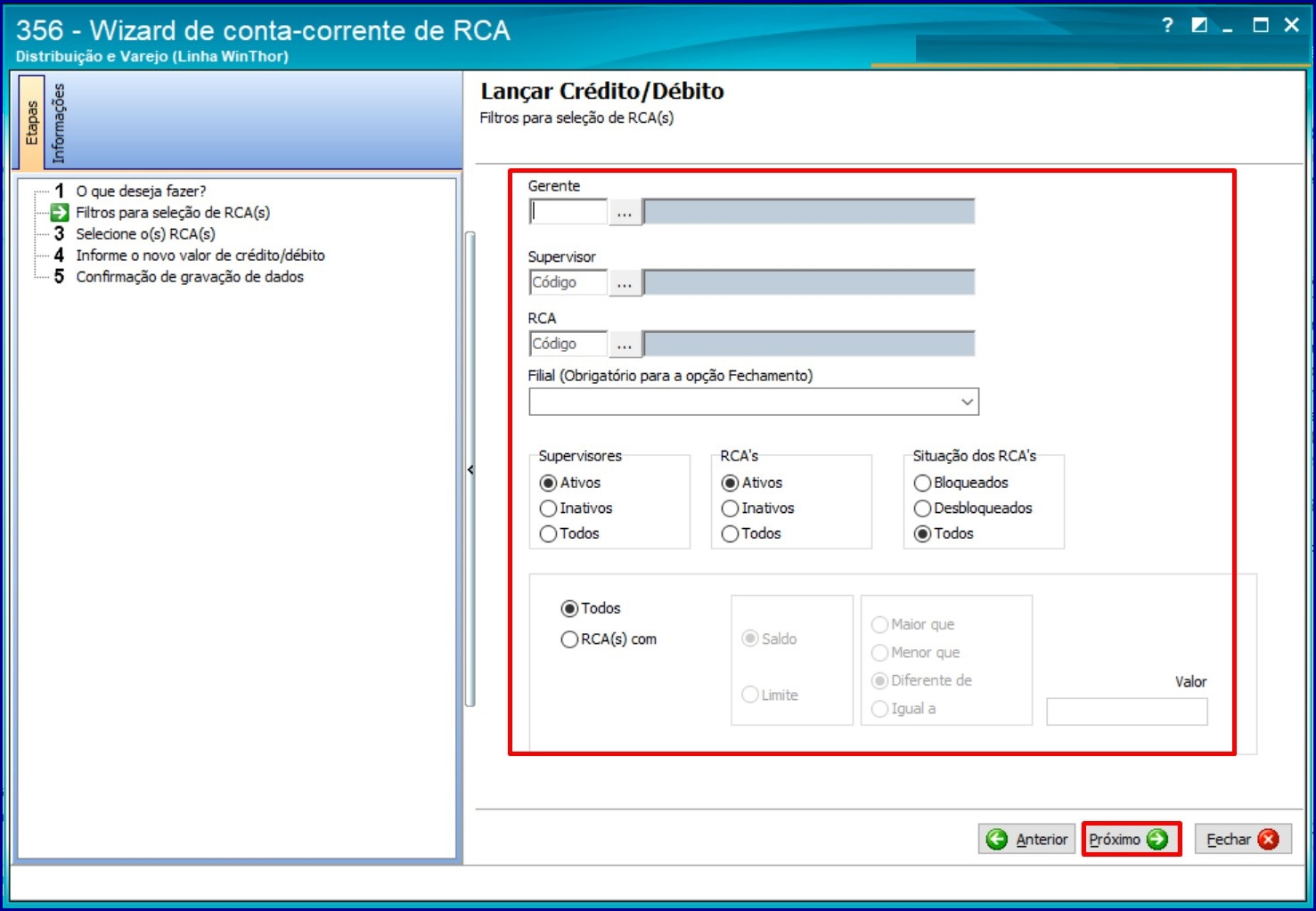Viewport: 1316px width, 911px height.
Task: Click the RCA description gray field
Action: 809,344
